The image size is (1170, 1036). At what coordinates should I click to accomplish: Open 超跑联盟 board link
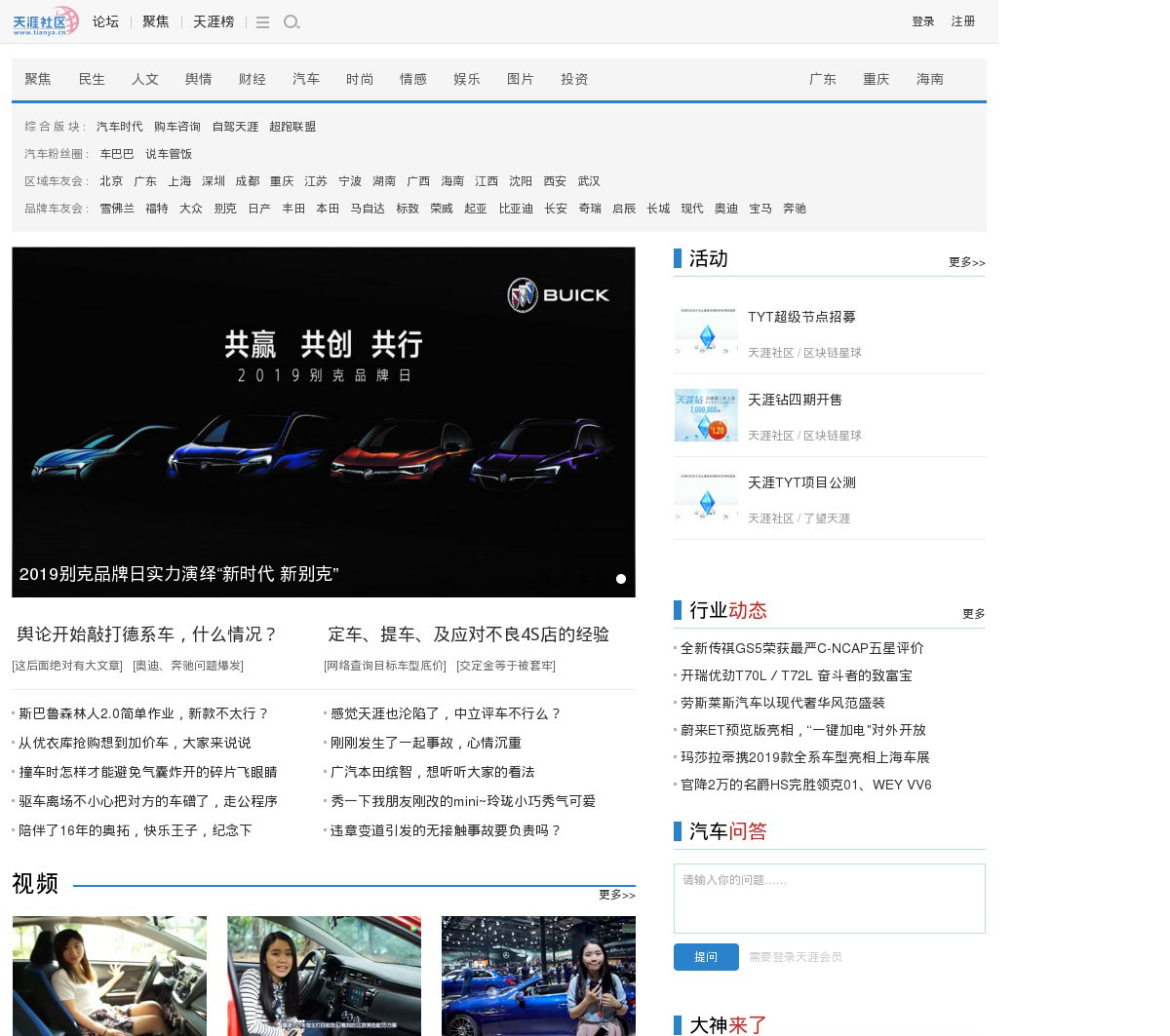(292, 127)
